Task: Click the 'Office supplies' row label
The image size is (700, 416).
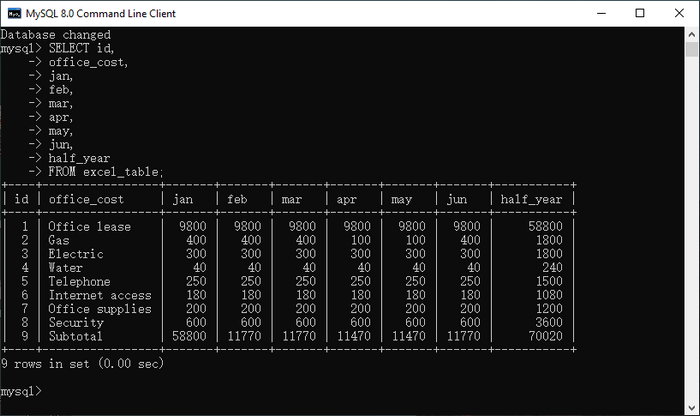Action: (x=100, y=309)
